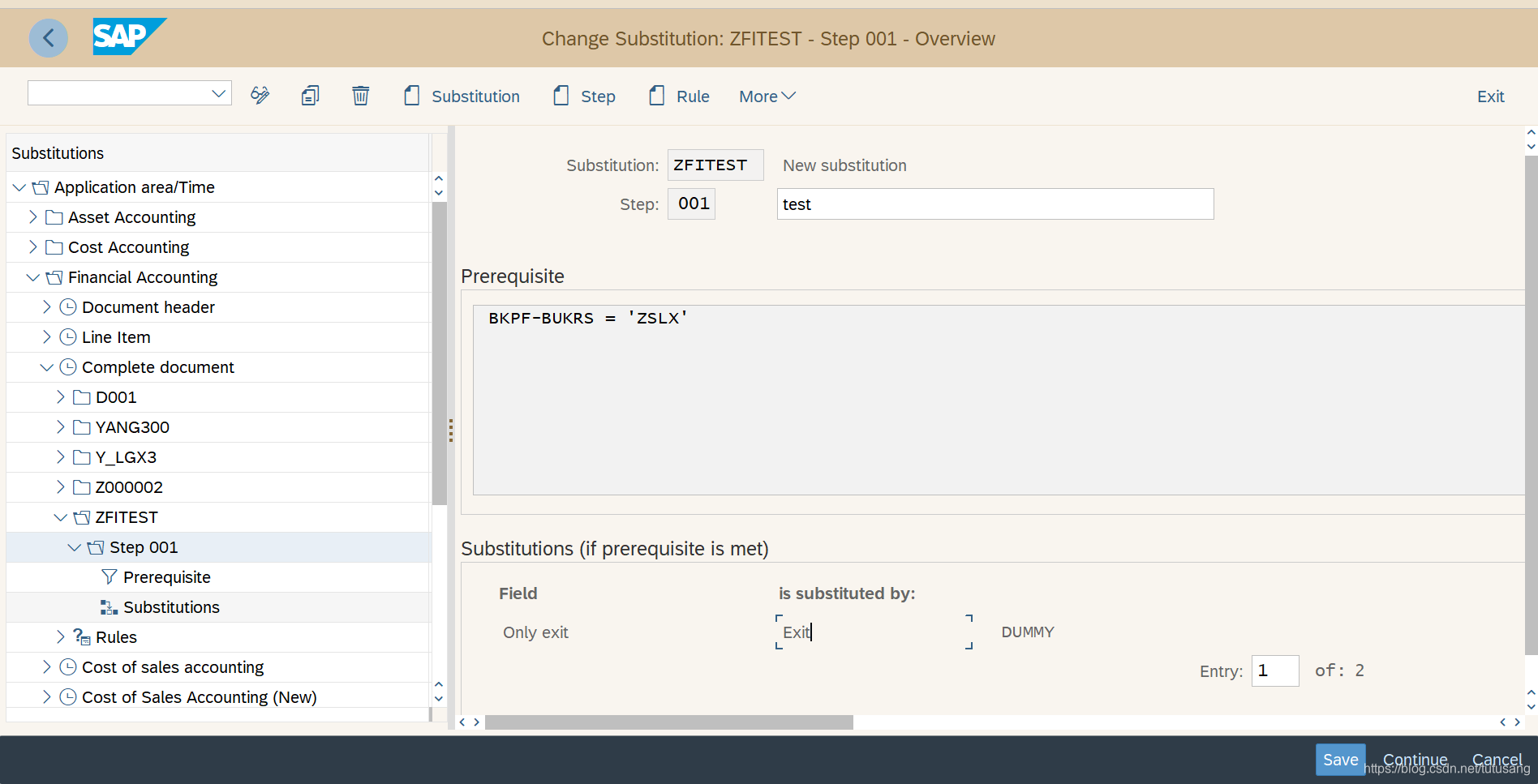The width and height of the screenshot is (1538, 784).
Task: Click the D001 folder icon
Action: [x=82, y=397]
